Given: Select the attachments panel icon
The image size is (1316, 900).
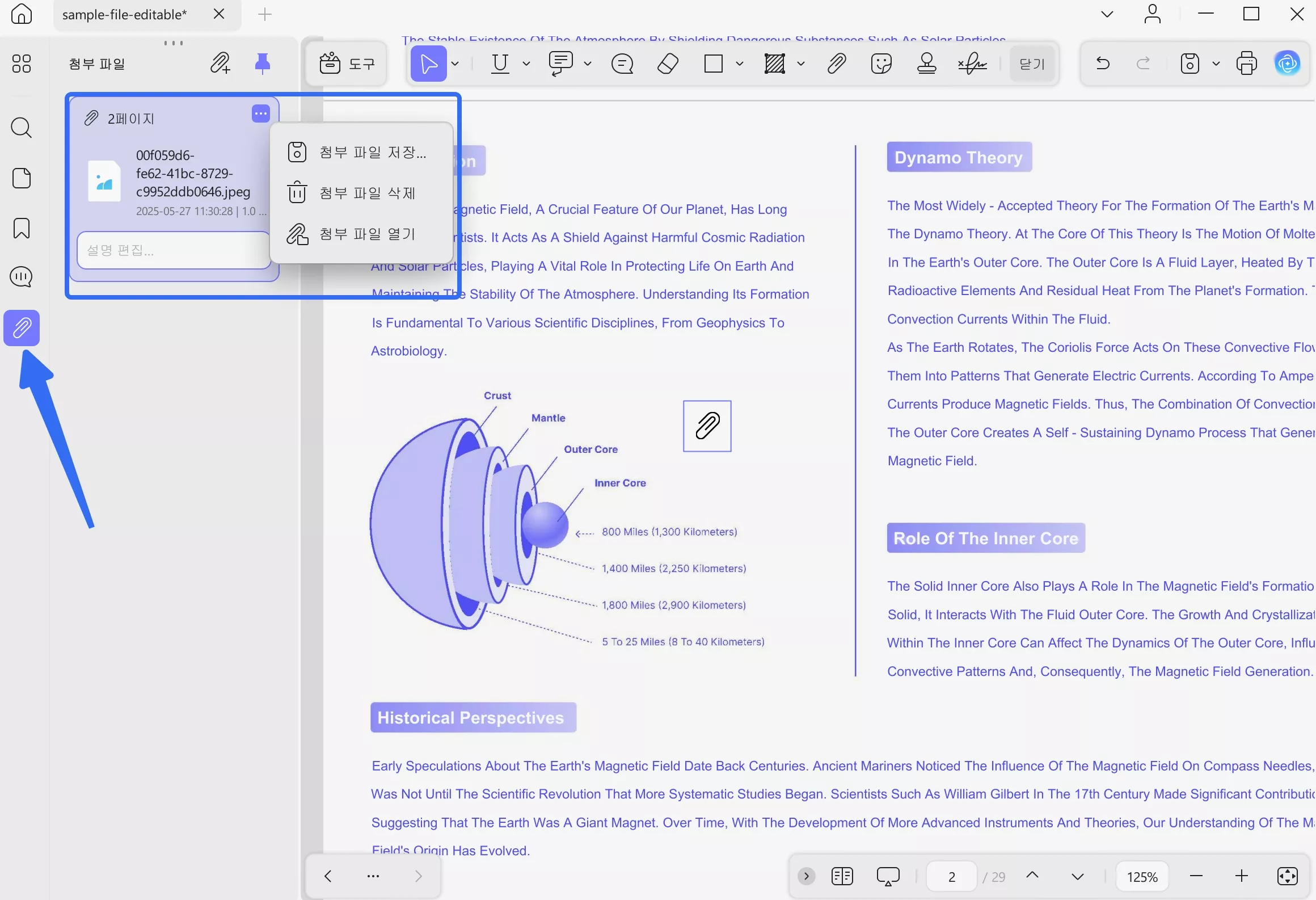Looking at the screenshot, I should click(x=22, y=327).
